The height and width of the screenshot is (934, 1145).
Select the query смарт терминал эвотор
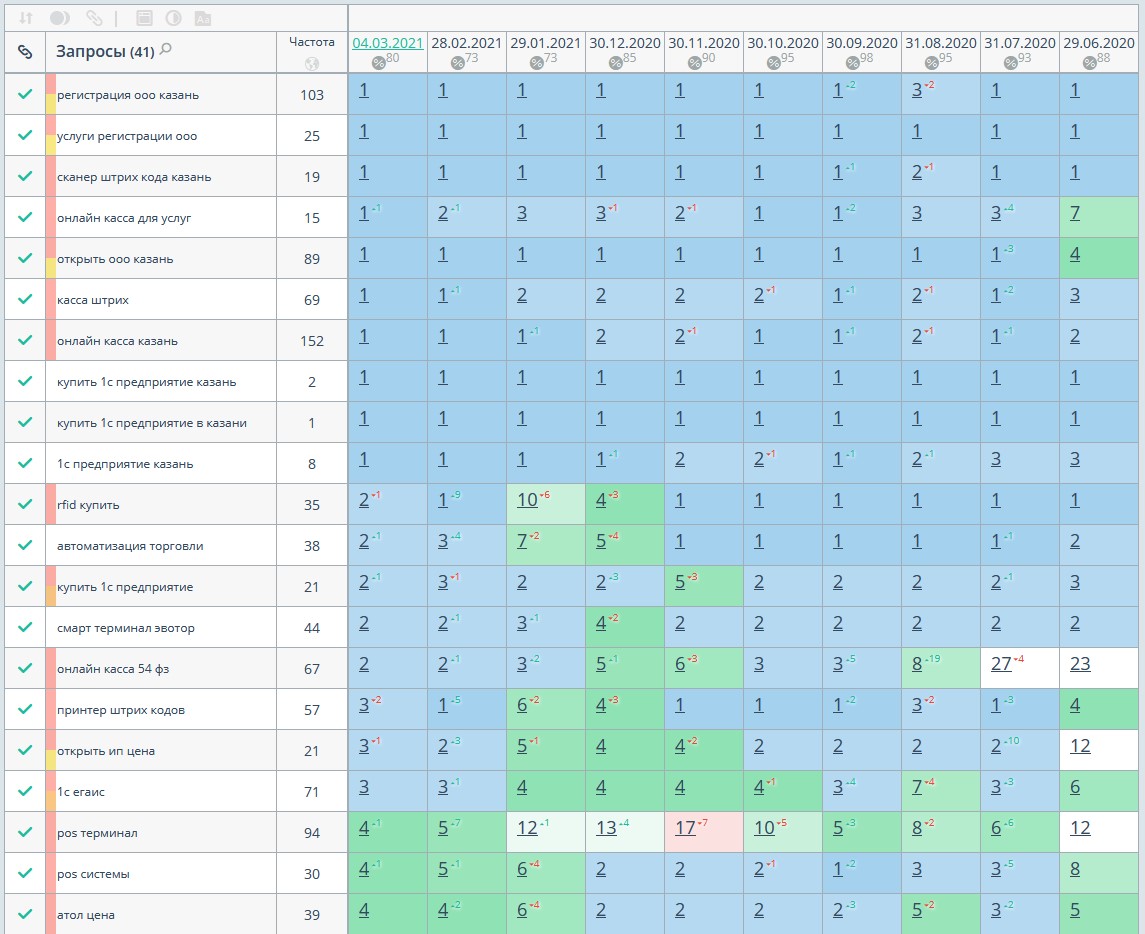click(126, 628)
